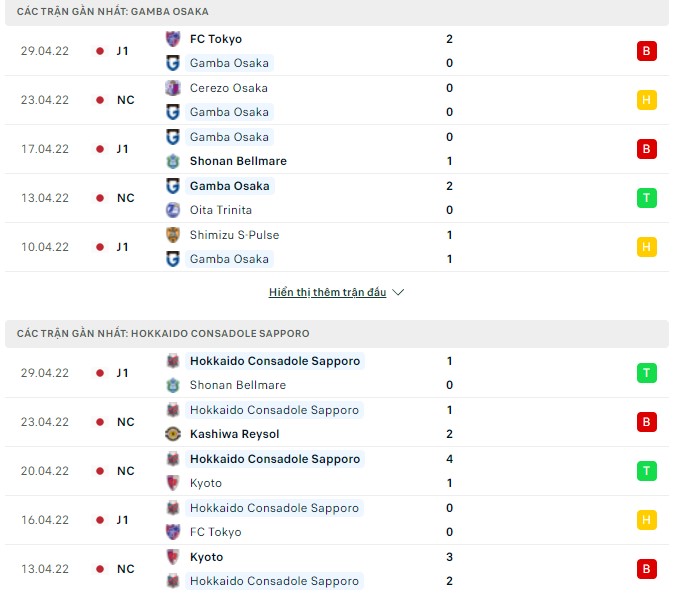681x595 pixels.
Task: Open the 'Hiển thị thêm trận đấu' link
Action: [x=327, y=293]
